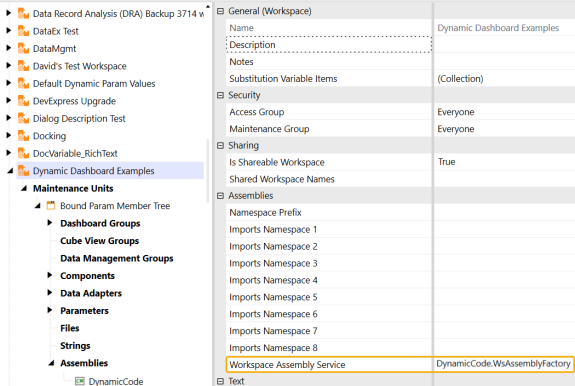Click the Bound Param Member Tree maintenance unit icon
Image resolution: width=575 pixels, height=386 pixels.
(x=51, y=206)
